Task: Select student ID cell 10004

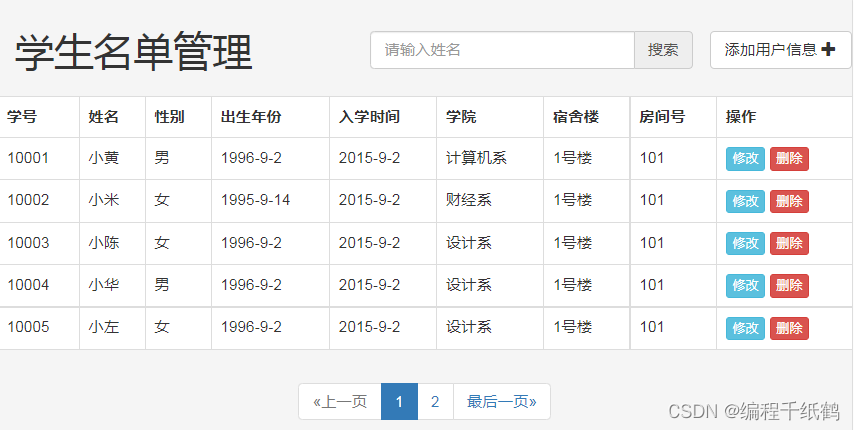Action: point(28,284)
